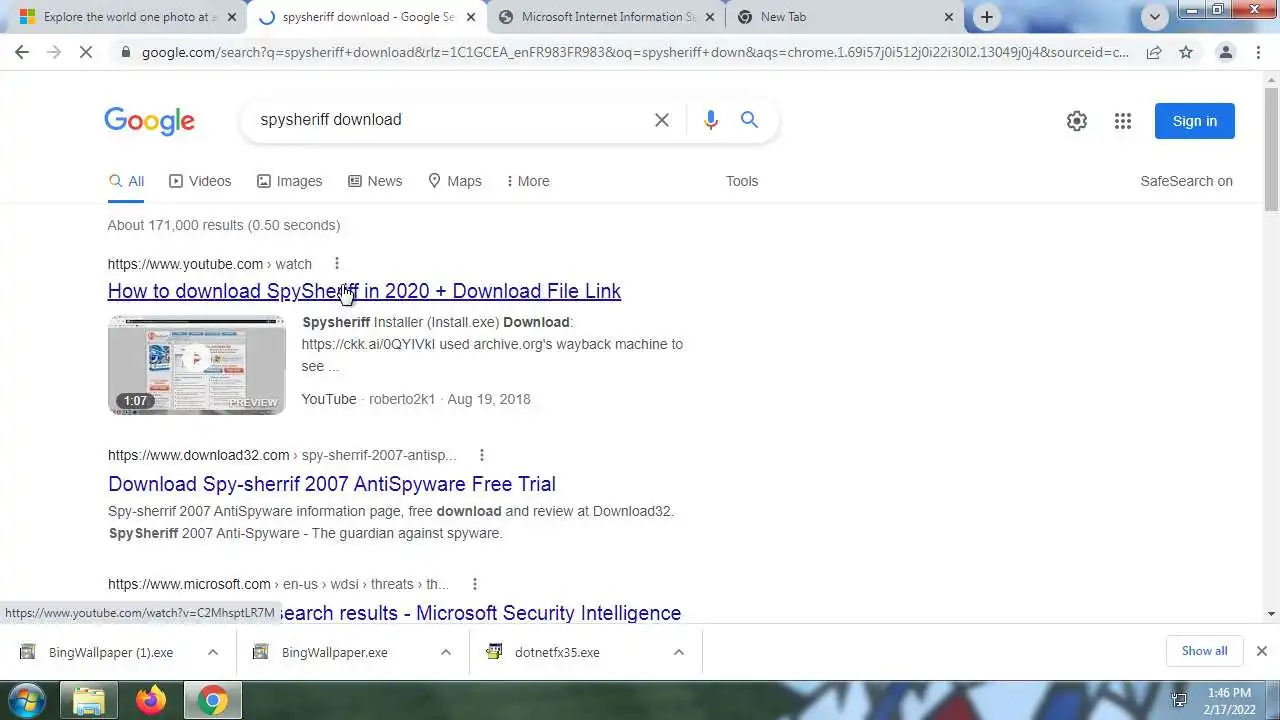Go back using the browser back arrow
This screenshot has height=720, width=1280.
[22, 52]
